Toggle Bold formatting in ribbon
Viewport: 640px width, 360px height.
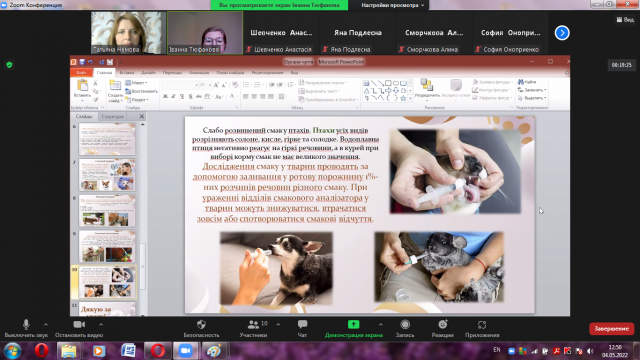[x=165, y=97]
